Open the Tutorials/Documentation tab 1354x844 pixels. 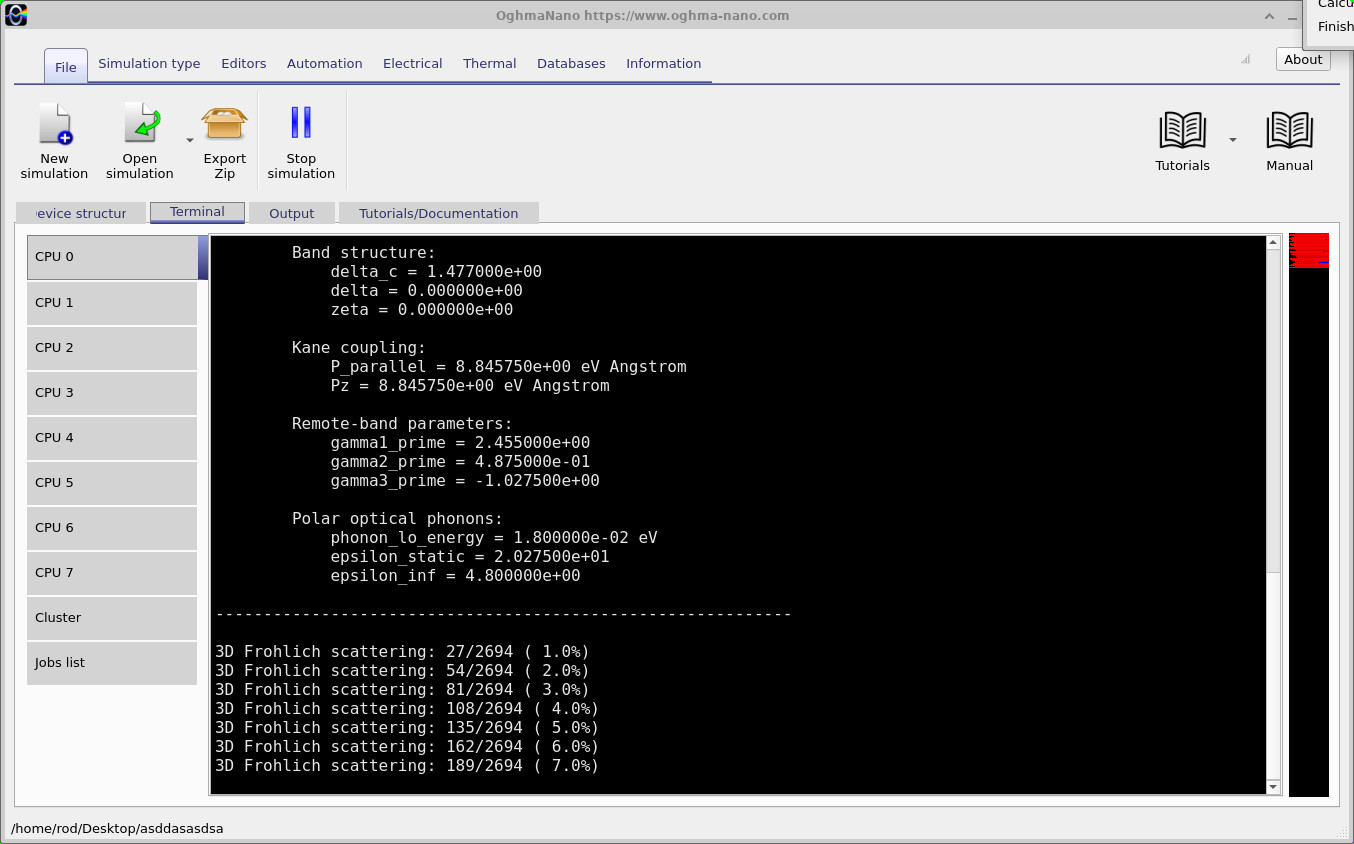[439, 213]
